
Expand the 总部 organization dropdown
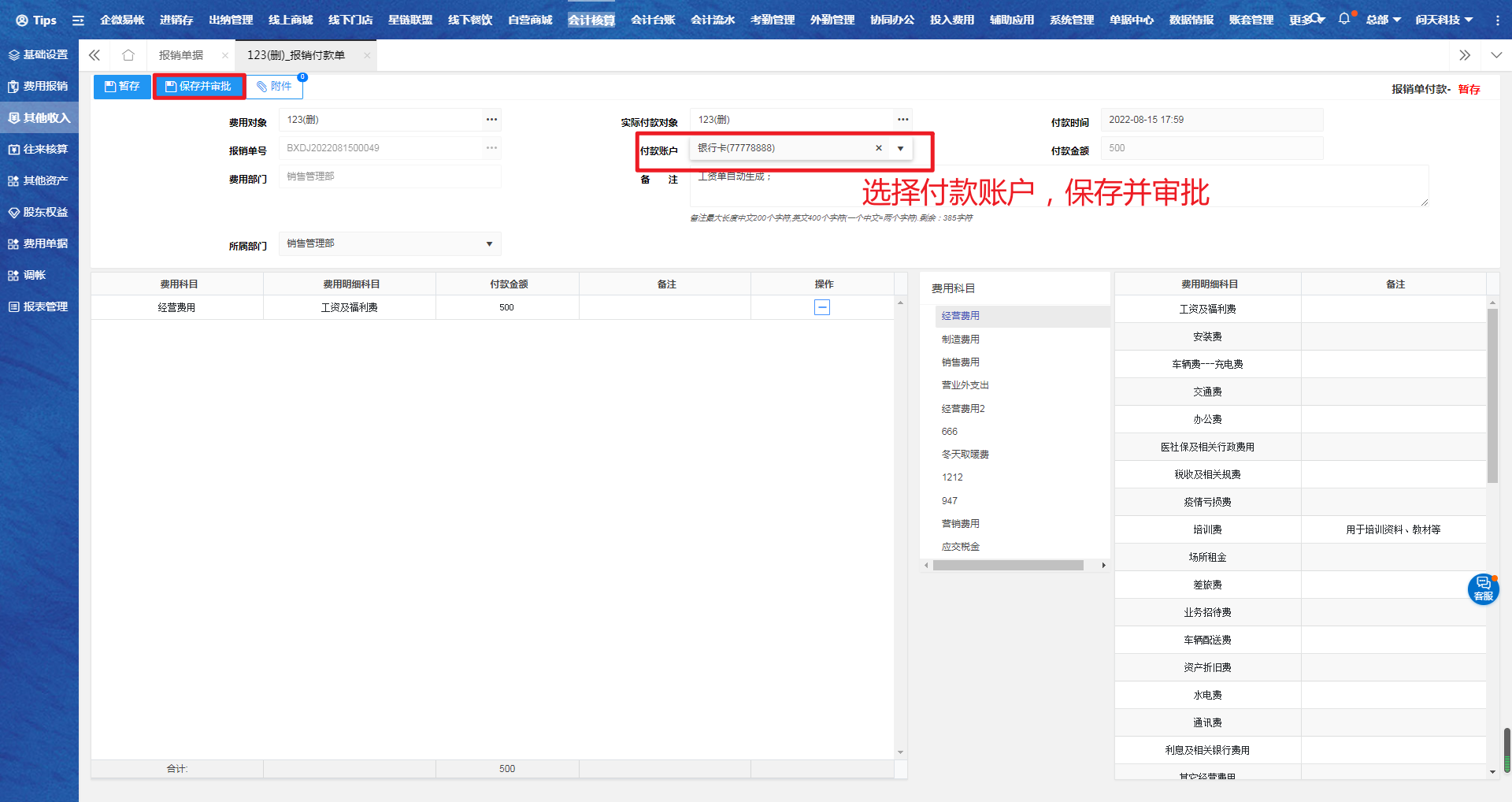click(1383, 20)
